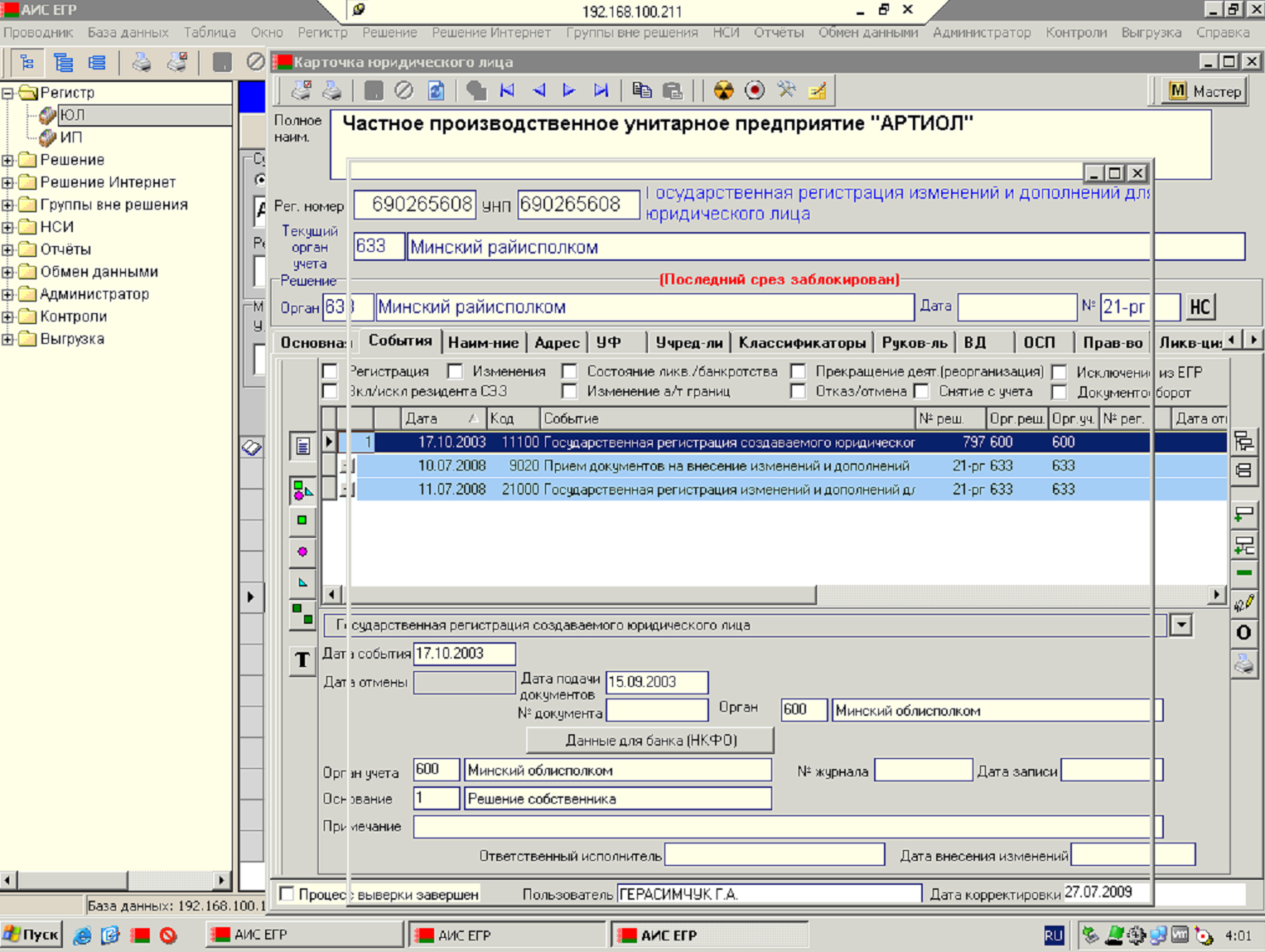Click the Дата события input field
The width and height of the screenshot is (1265, 952).
tap(464, 654)
